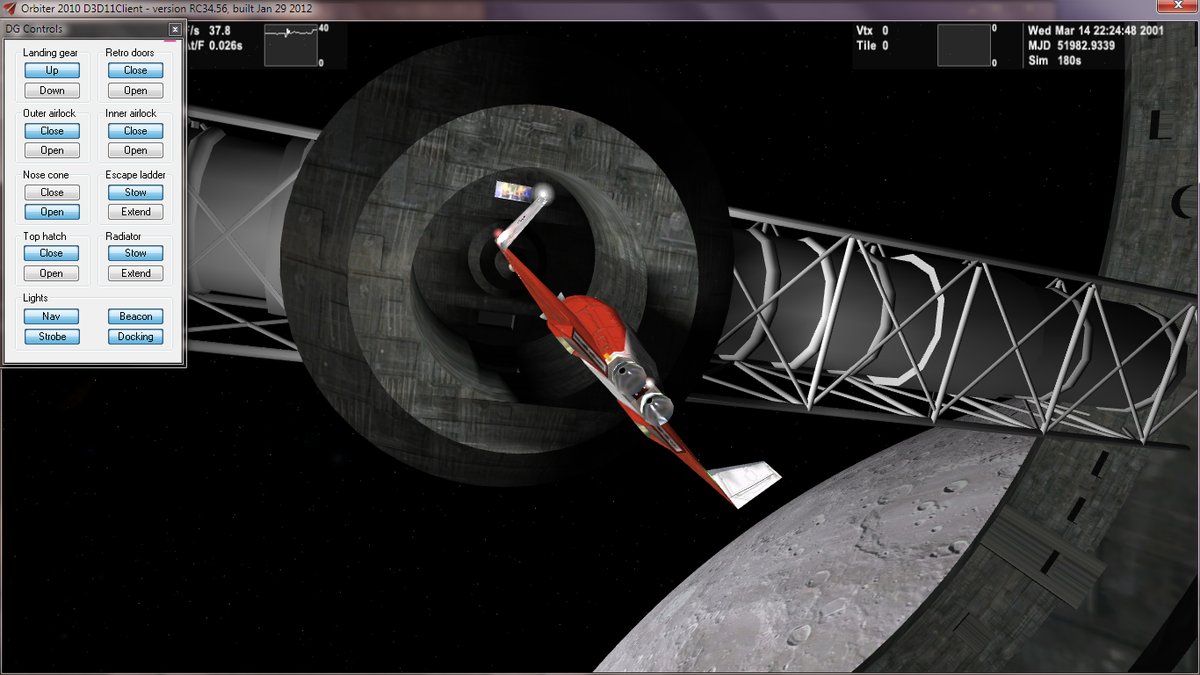Toggle Strobe lights
Viewport: 1200px width, 675px height.
pyautogui.click(x=52, y=336)
